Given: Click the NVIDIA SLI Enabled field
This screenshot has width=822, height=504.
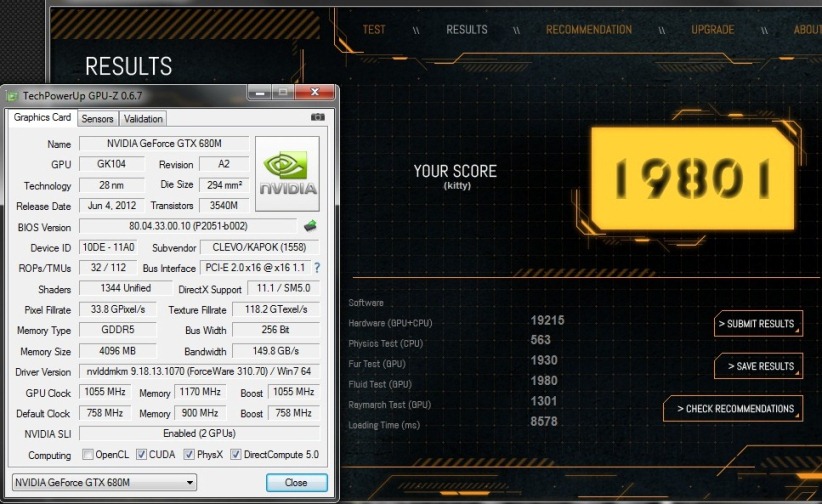Looking at the screenshot, I should pos(199,433).
